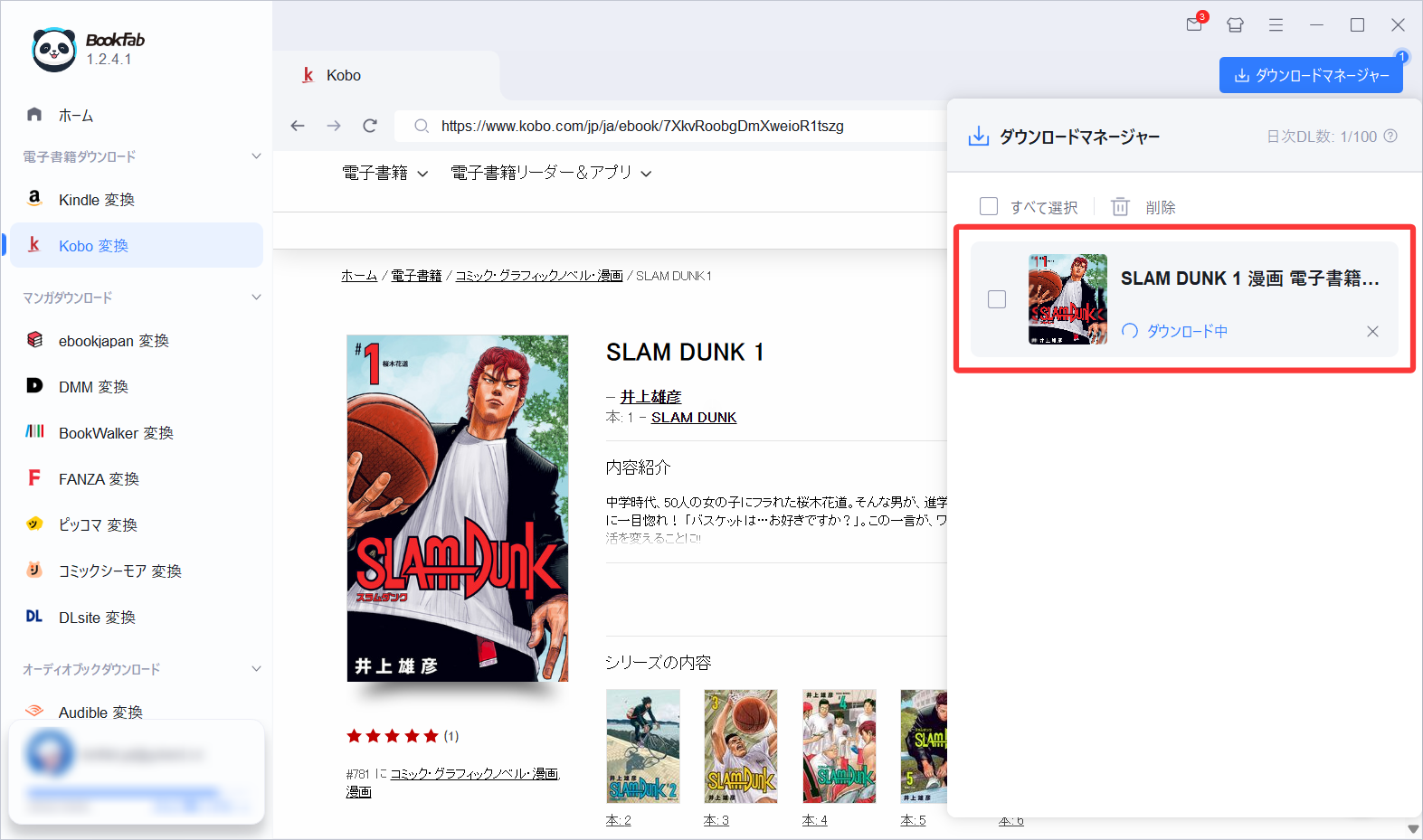Open series volume 本: 2 thumbnail
The image size is (1423, 840).
643,747
